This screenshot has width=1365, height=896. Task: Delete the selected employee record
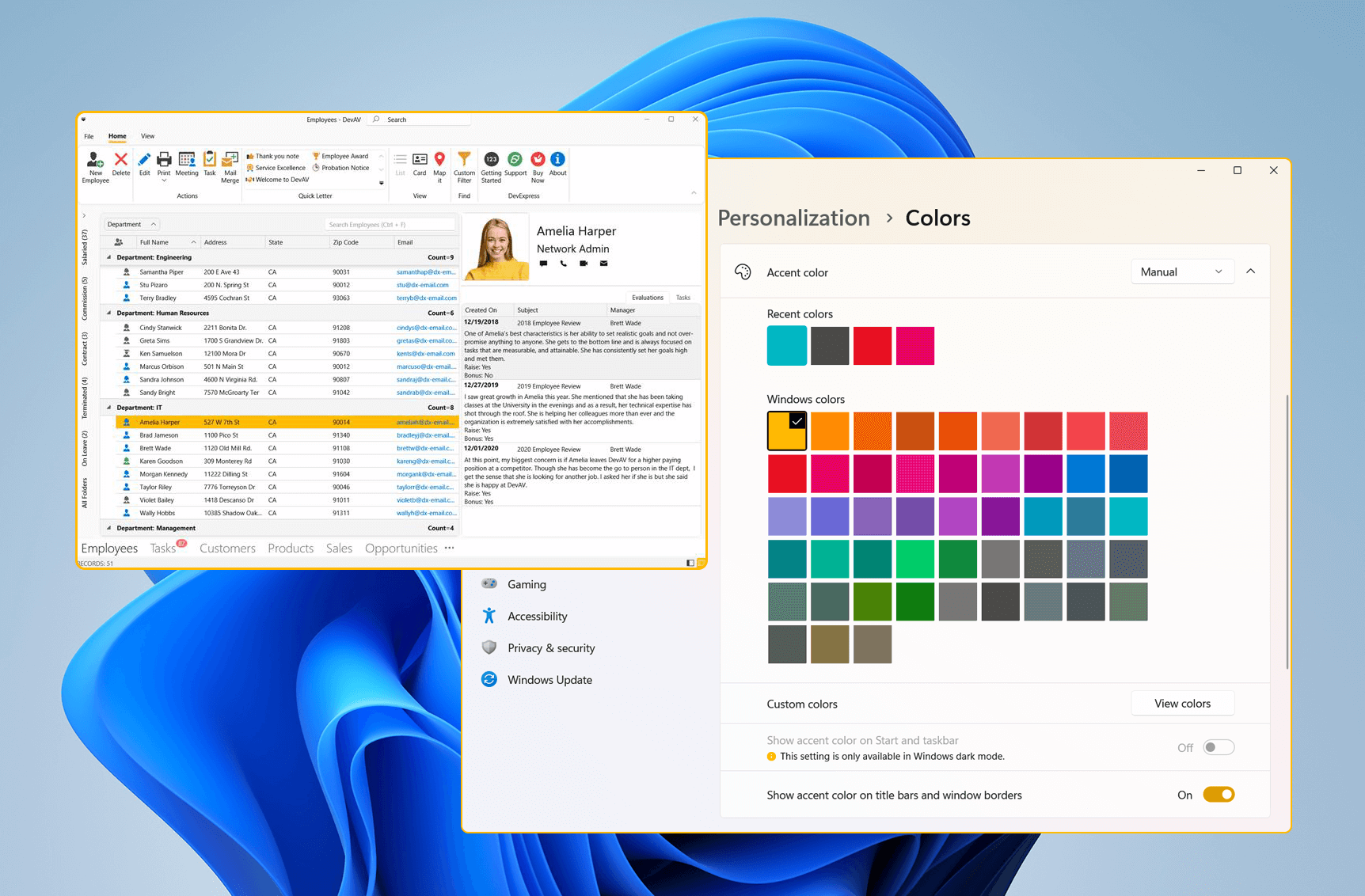click(x=120, y=166)
